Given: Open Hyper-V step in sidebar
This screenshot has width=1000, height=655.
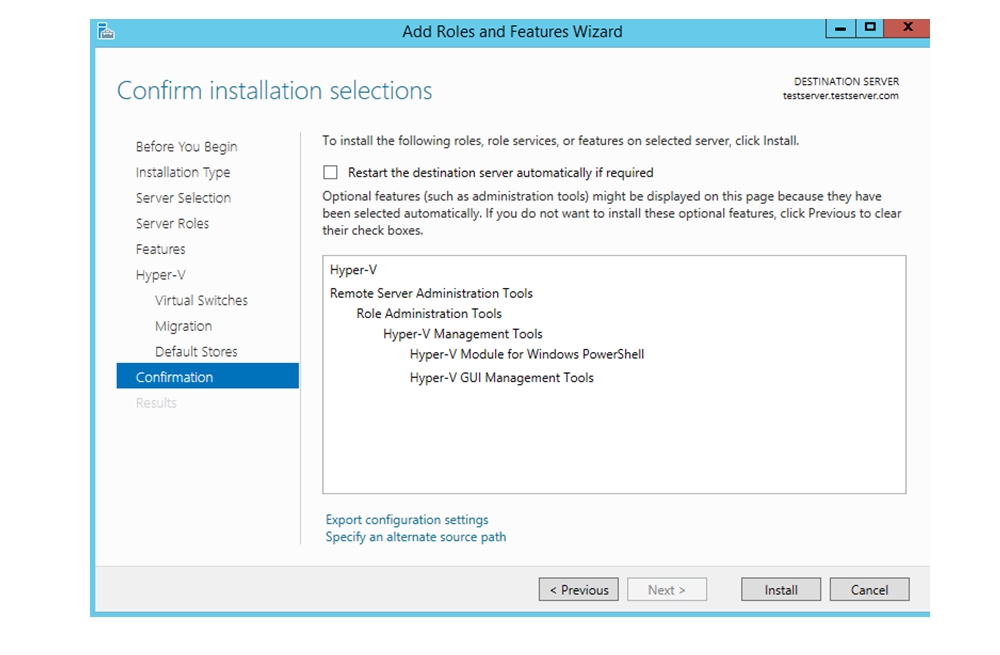Looking at the screenshot, I should tap(161, 275).
